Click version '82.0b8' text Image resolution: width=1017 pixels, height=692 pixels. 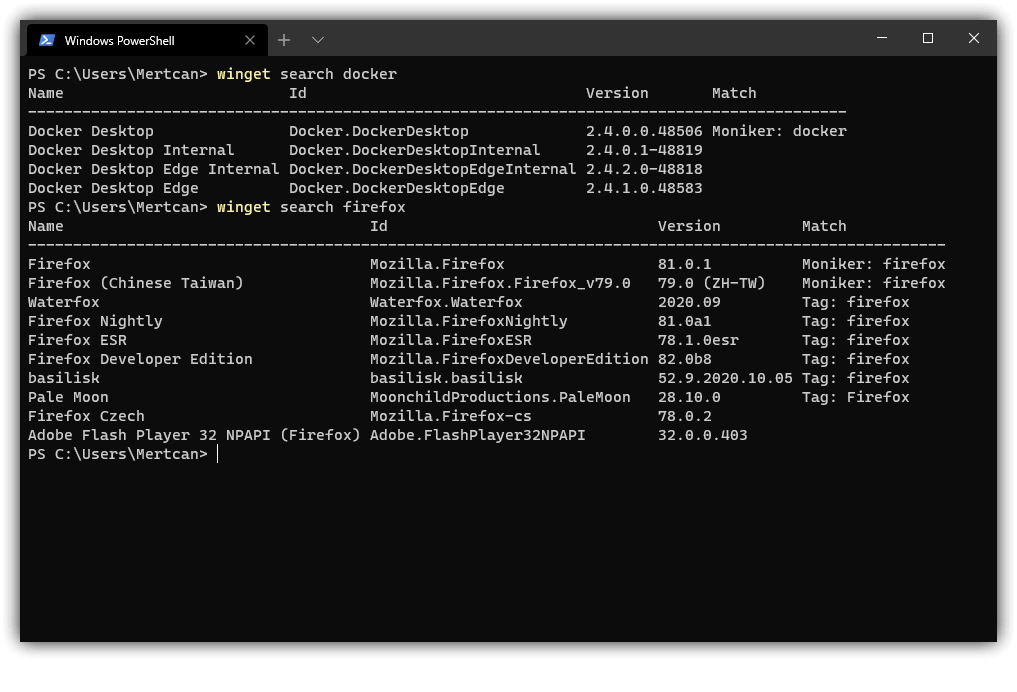pyautogui.click(x=684, y=359)
